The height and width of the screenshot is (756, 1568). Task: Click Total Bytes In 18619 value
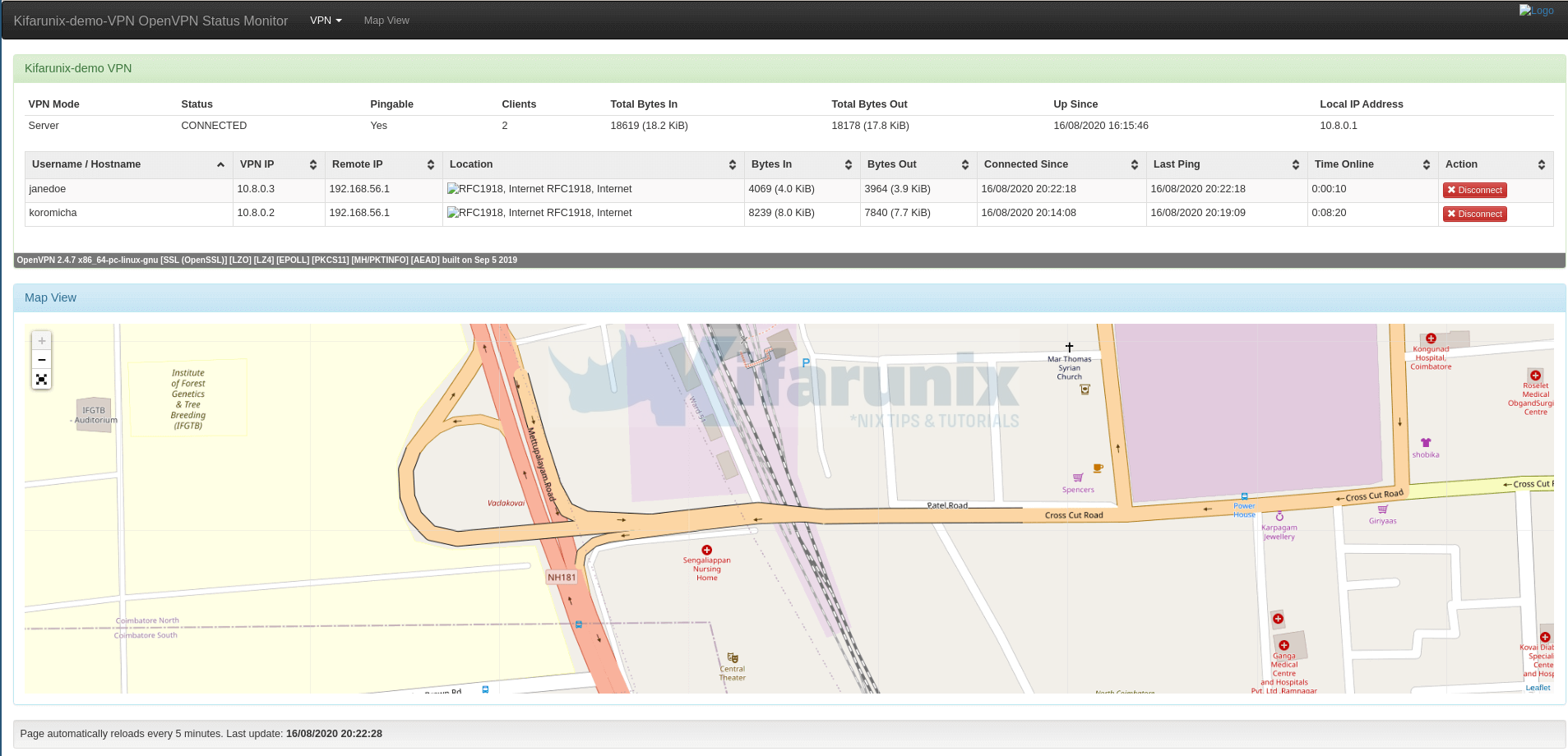(x=649, y=126)
